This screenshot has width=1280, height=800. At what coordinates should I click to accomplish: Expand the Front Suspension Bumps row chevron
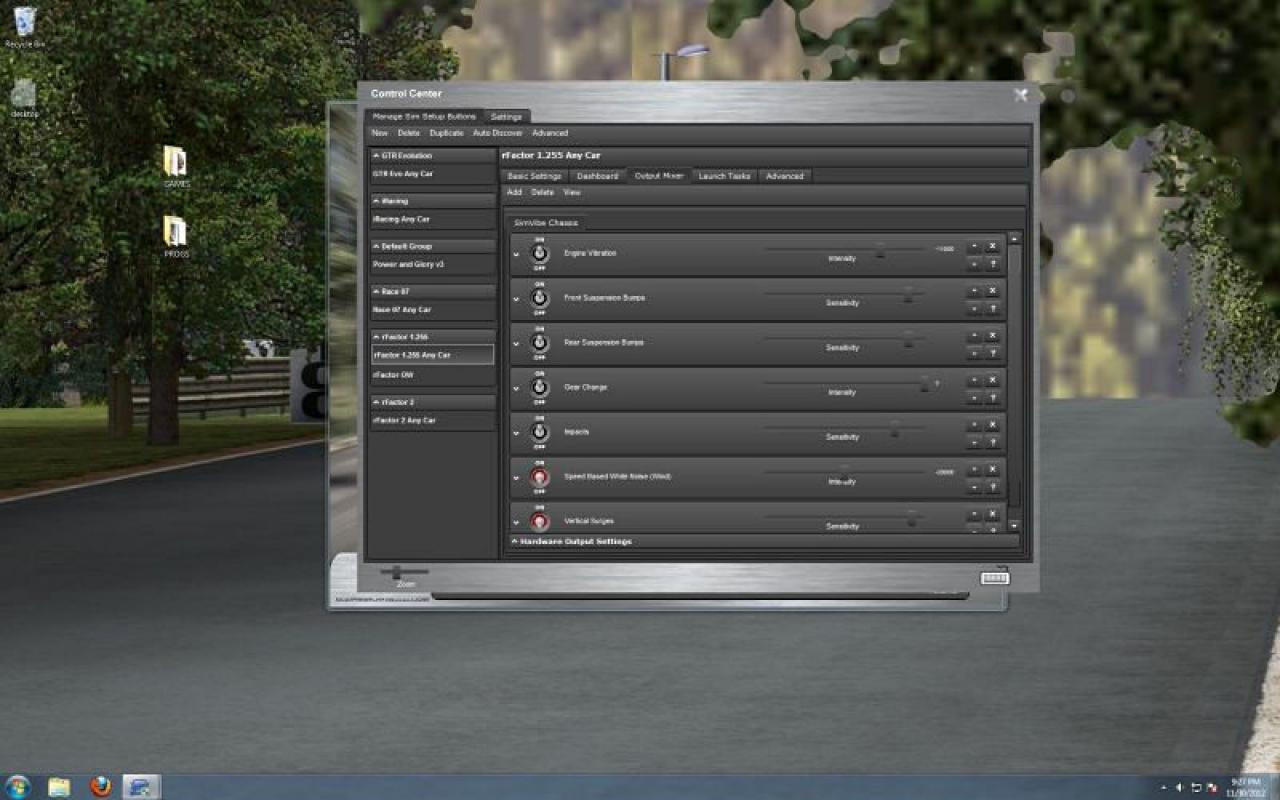click(x=517, y=299)
